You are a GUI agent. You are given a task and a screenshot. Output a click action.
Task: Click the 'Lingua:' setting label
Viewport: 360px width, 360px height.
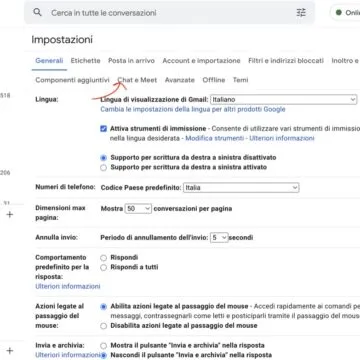[47, 99]
